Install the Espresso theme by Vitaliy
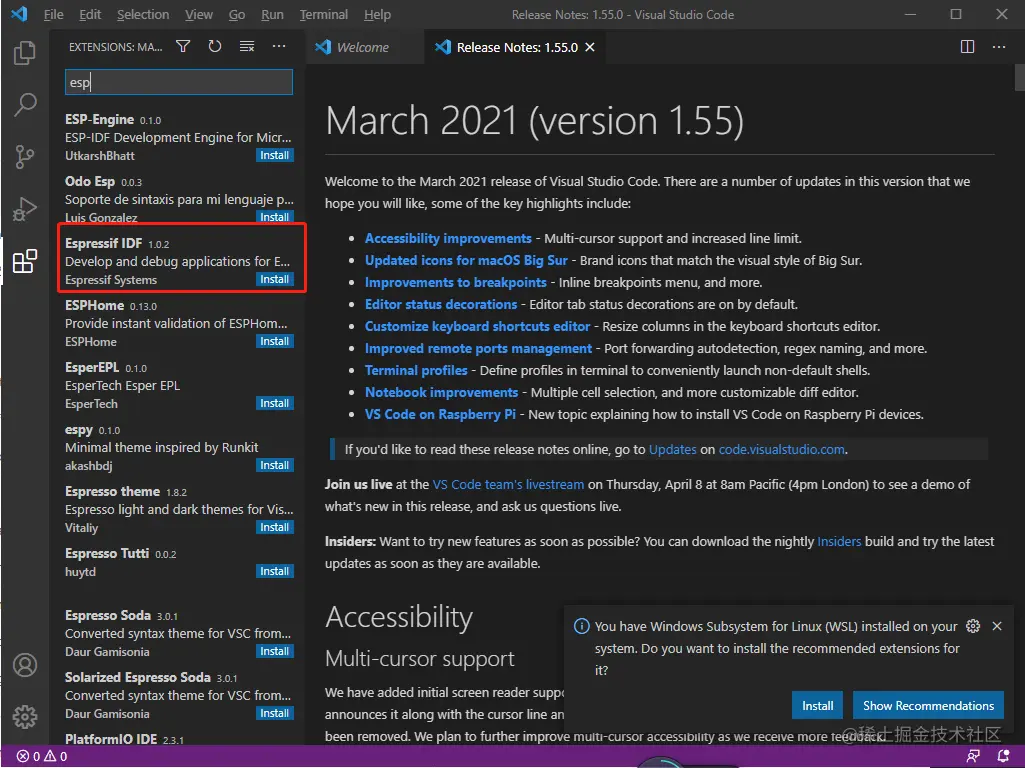 click(x=275, y=527)
